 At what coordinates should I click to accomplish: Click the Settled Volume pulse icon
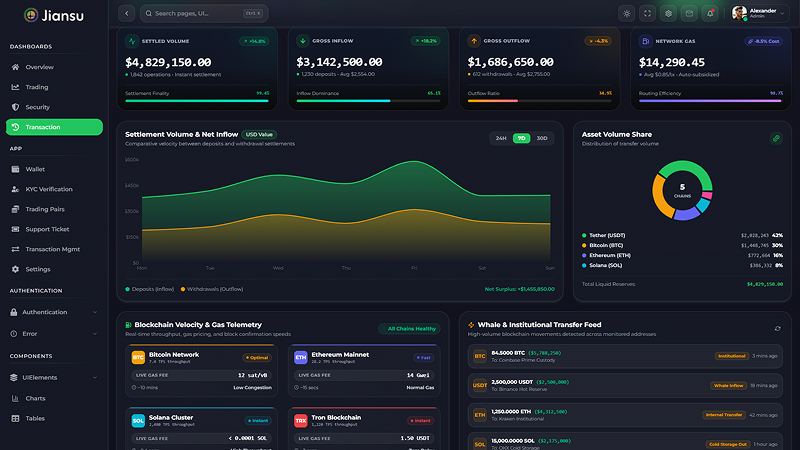click(x=132, y=41)
